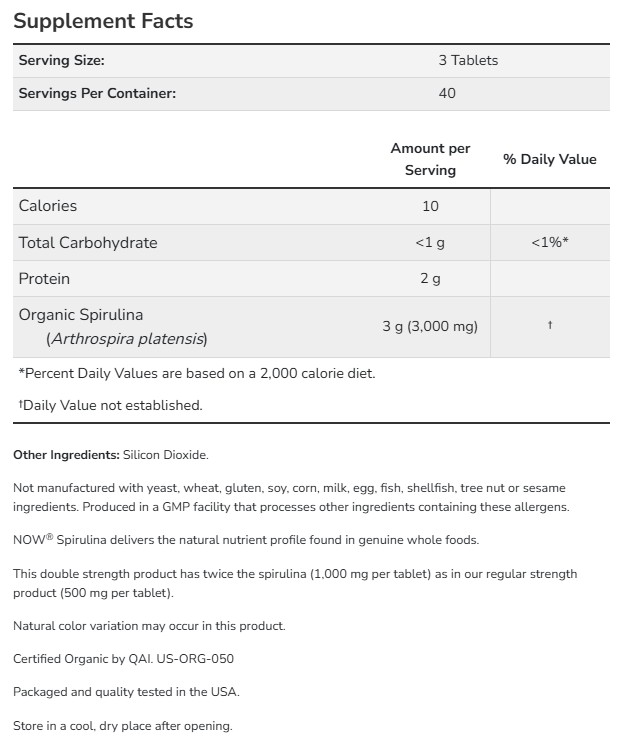Select the Calories row label
This screenshot has width=621, height=745.
click(x=48, y=206)
